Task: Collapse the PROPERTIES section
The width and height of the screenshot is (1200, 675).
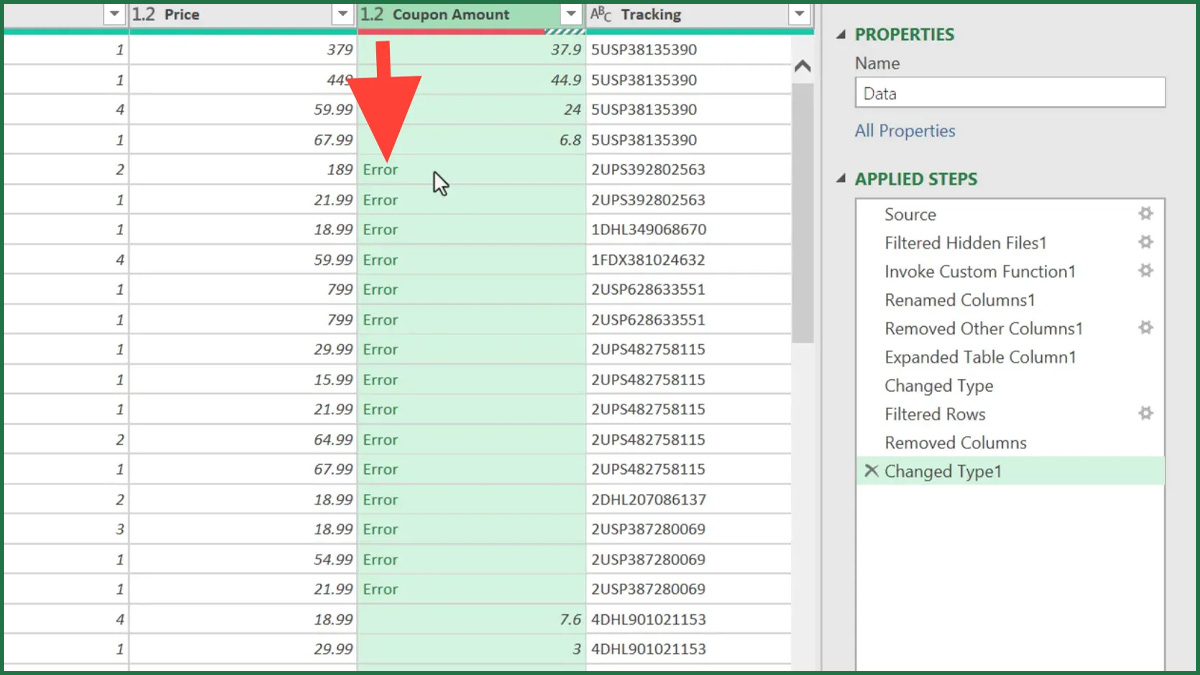Action: coord(841,35)
